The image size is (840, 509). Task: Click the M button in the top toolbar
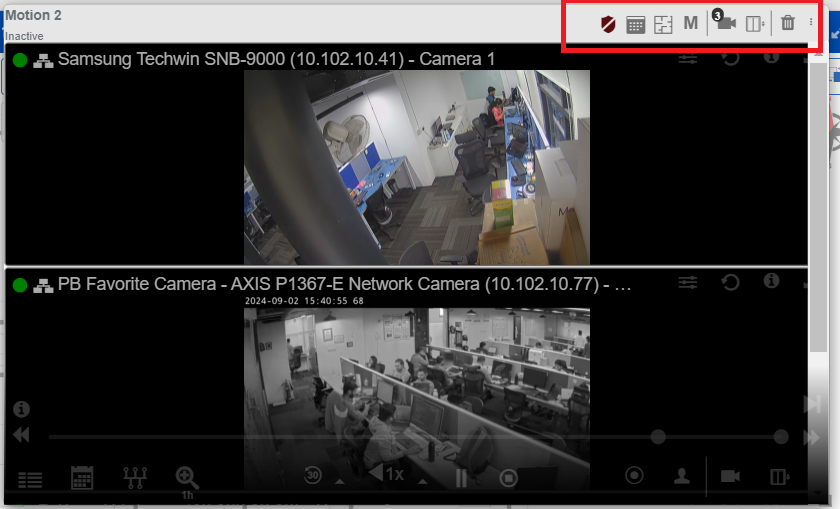pyautogui.click(x=690, y=24)
